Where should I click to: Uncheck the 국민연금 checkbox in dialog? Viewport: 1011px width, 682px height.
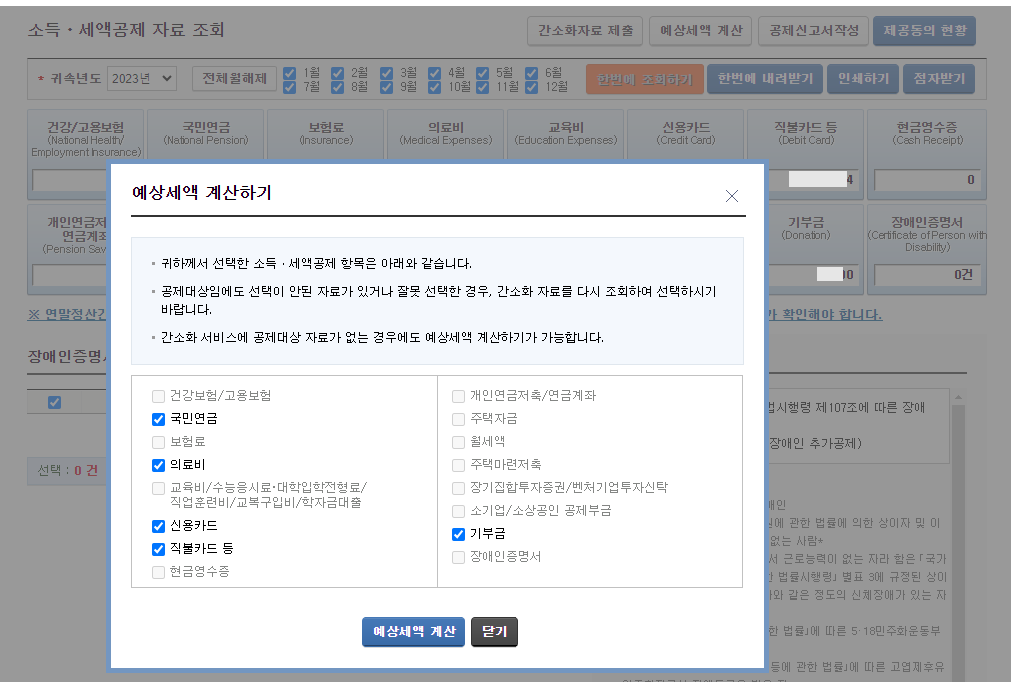158,419
